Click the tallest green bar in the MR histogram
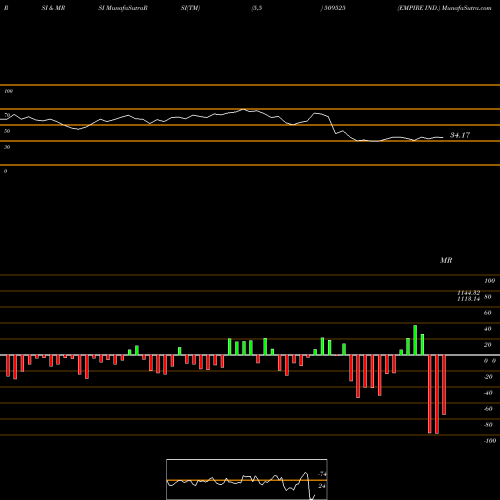Viewport: 500px width, 500px height. 415,340
